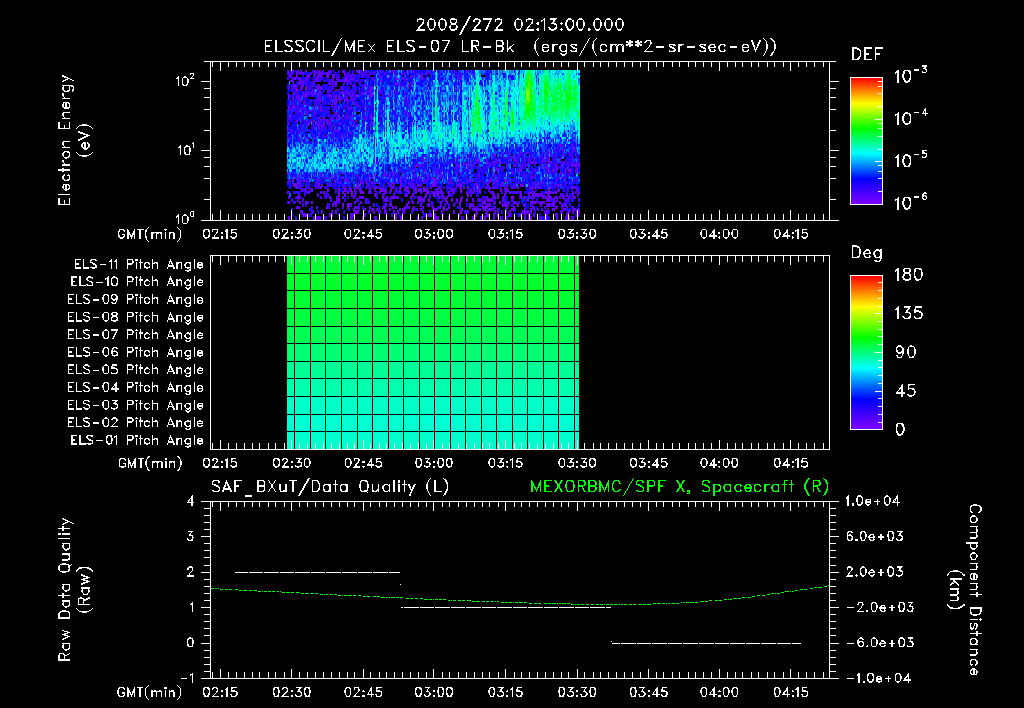
Task: Select the ELS-08 Pitch Angle row label
Action: 135,317
